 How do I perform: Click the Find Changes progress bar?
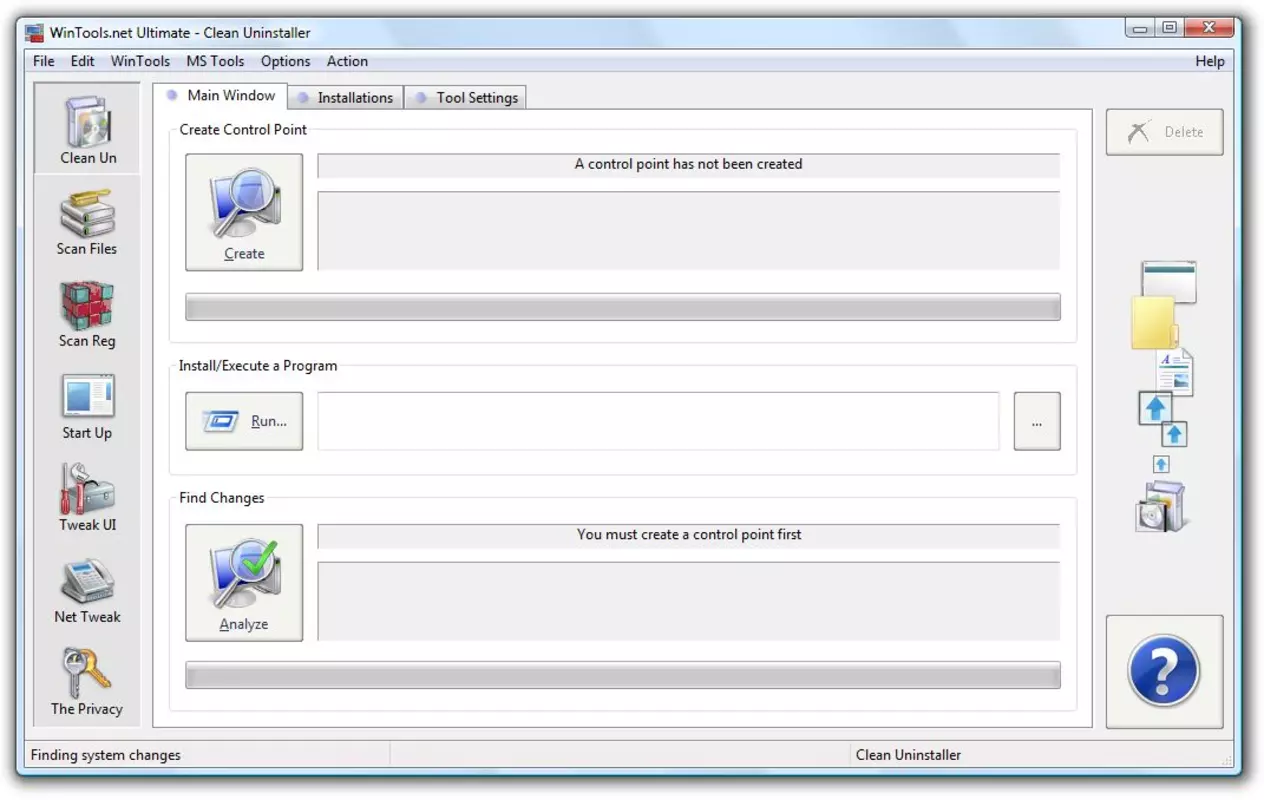coord(623,675)
